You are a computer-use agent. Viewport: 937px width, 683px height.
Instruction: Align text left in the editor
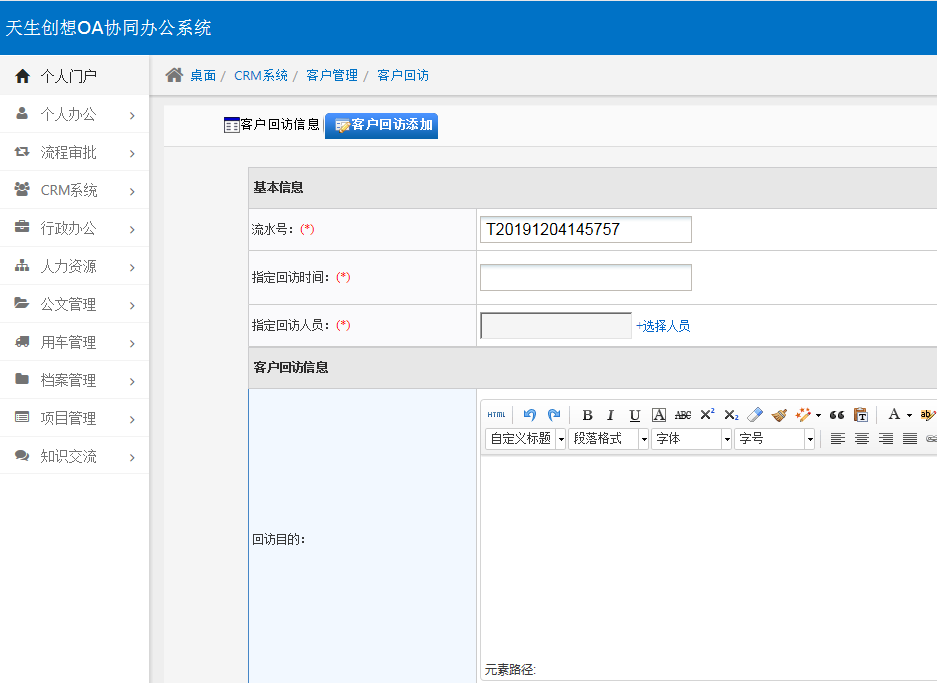tap(838, 439)
